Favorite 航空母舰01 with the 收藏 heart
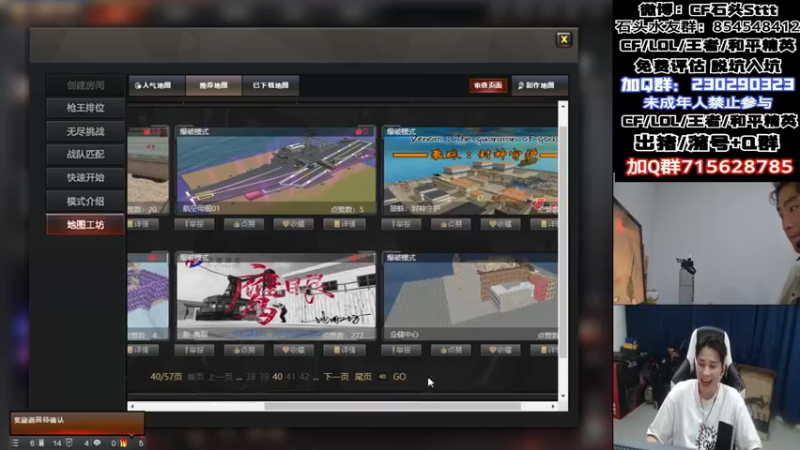Viewport: 800px width, 450px height. coord(293,224)
